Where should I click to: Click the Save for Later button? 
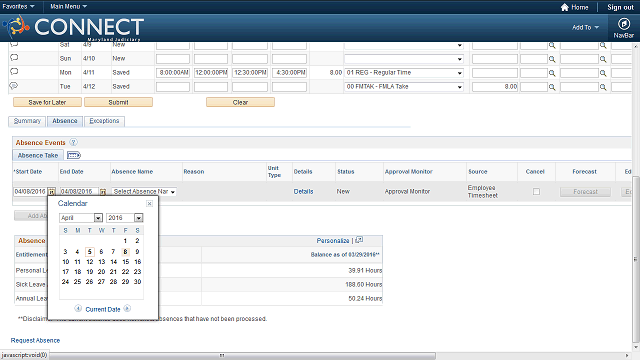click(x=47, y=102)
